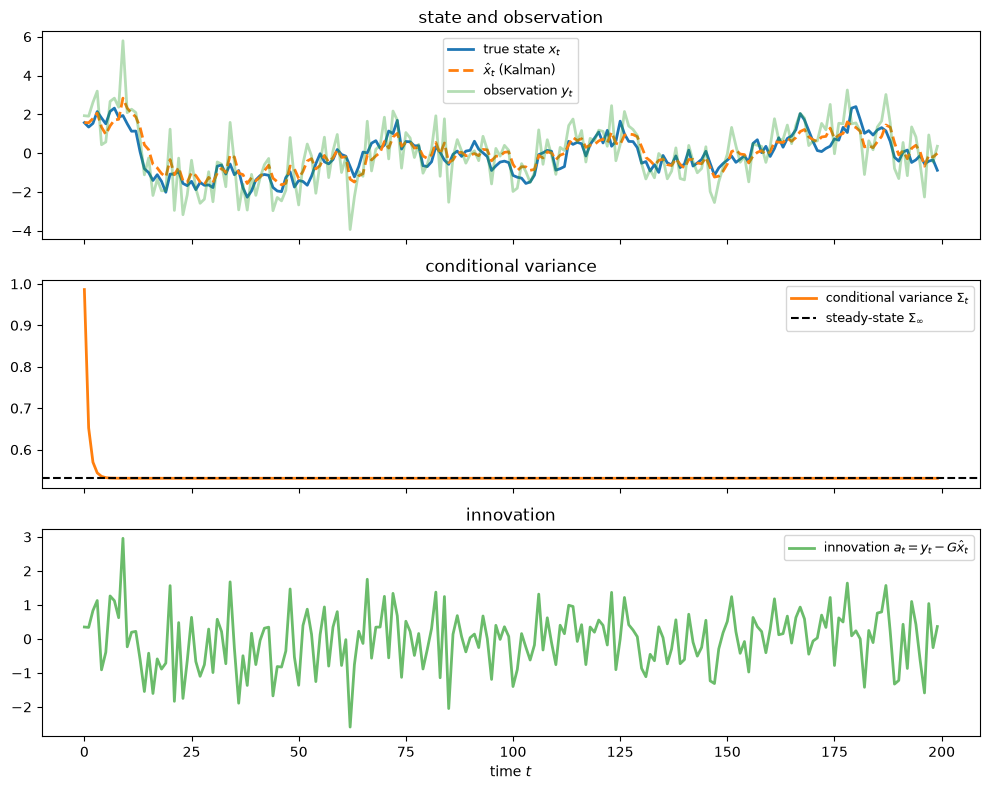Image resolution: width=989 pixels, height=790 pixels.
Task: Click x-axis tick label "25"
Action: tap(191, 752)
